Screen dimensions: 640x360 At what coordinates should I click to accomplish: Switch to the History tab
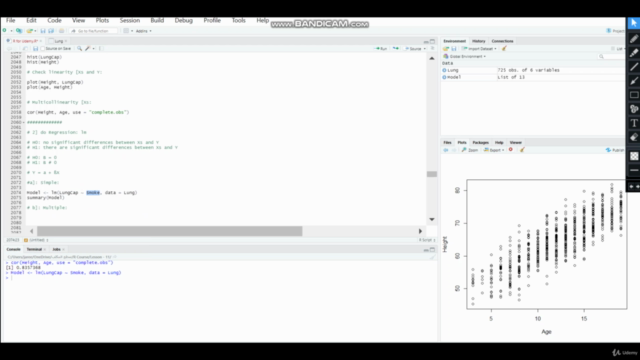pos(479,41)
